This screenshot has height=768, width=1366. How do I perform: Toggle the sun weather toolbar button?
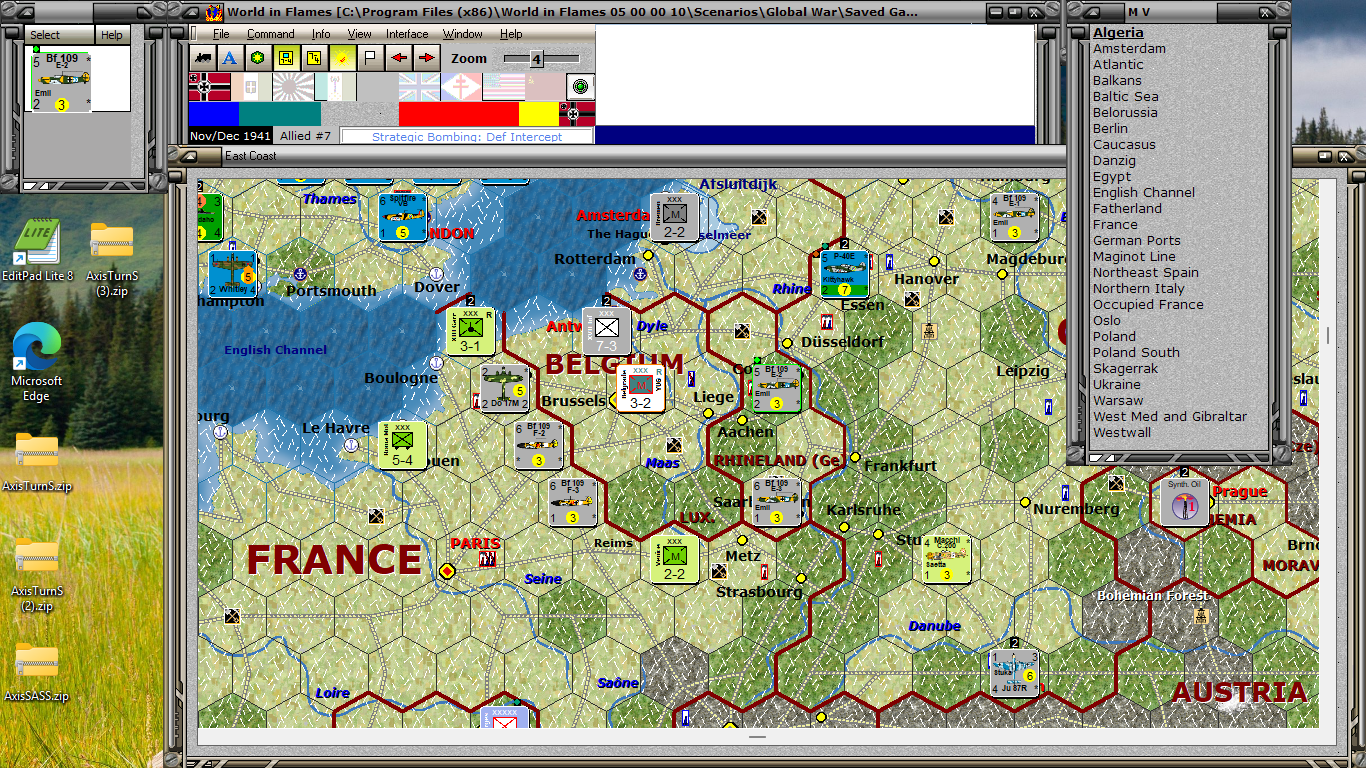click(x=342, y=58)
